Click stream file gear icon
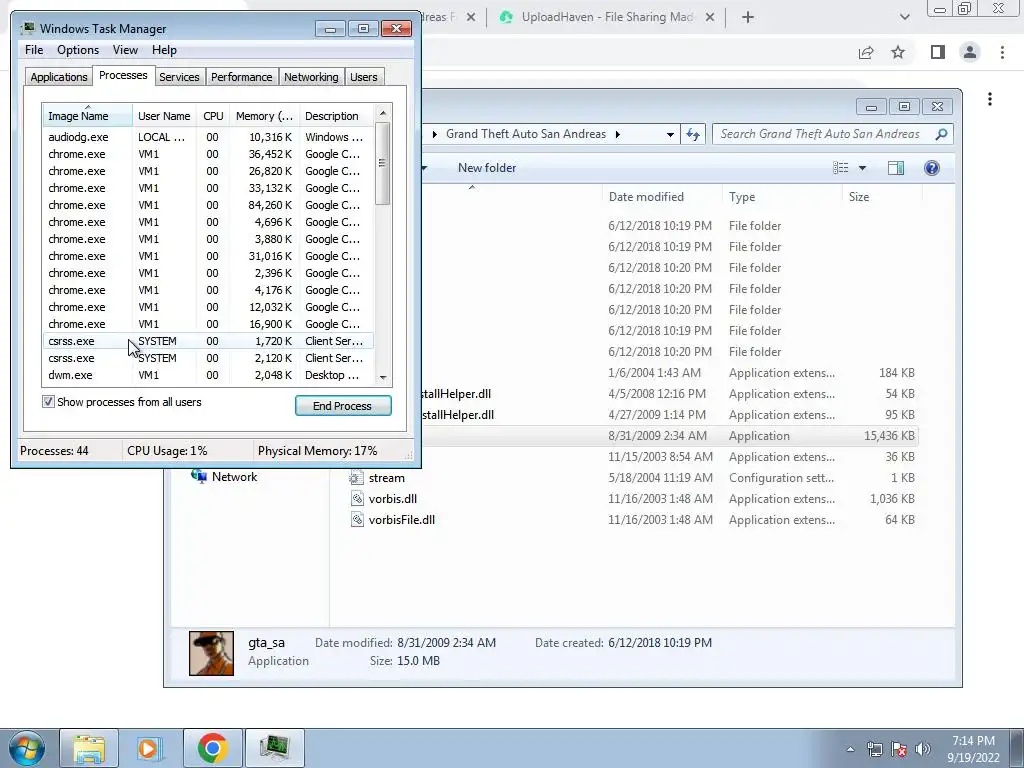The width and height of the screenshot is (1024, 768). [x=357, y=478]
